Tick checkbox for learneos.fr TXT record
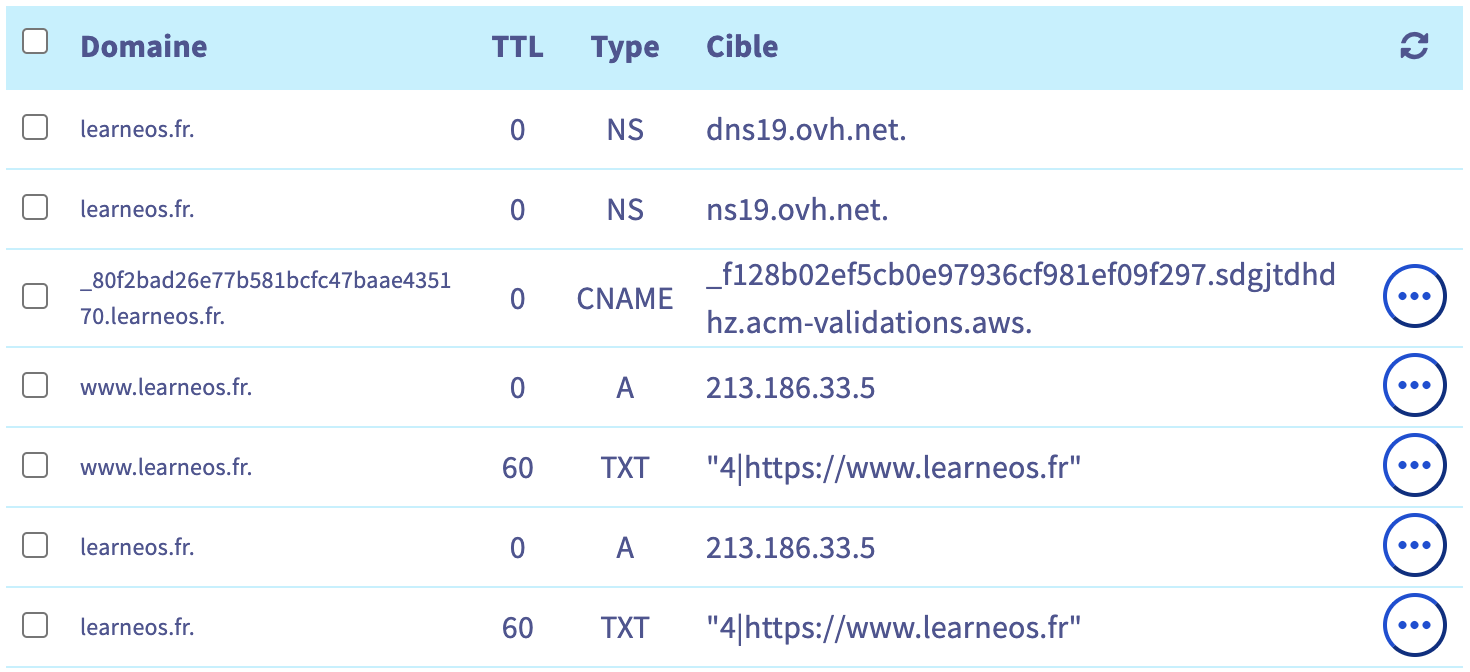This screenshot has height=672, width=1470. coord(35,625)
